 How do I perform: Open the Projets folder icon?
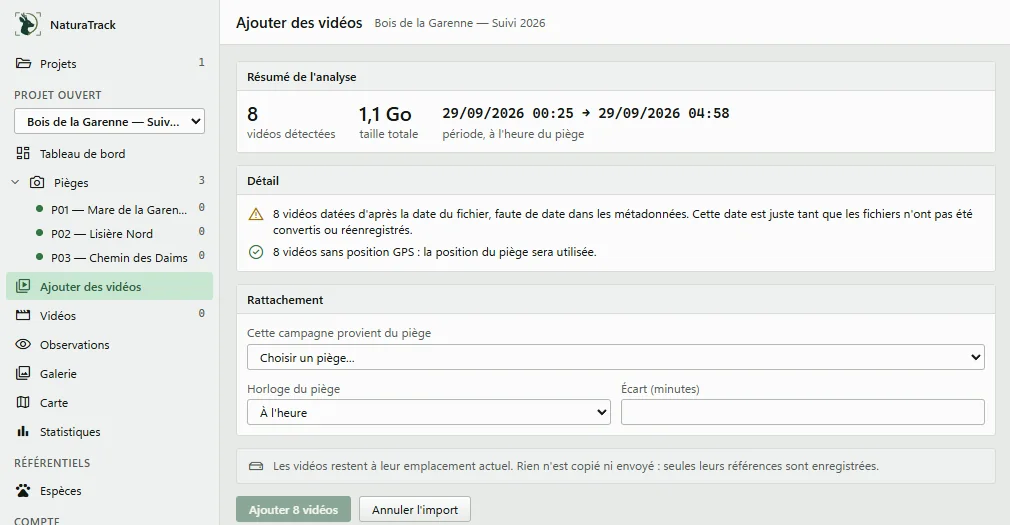pyautogui.click(x=23, y=63)
